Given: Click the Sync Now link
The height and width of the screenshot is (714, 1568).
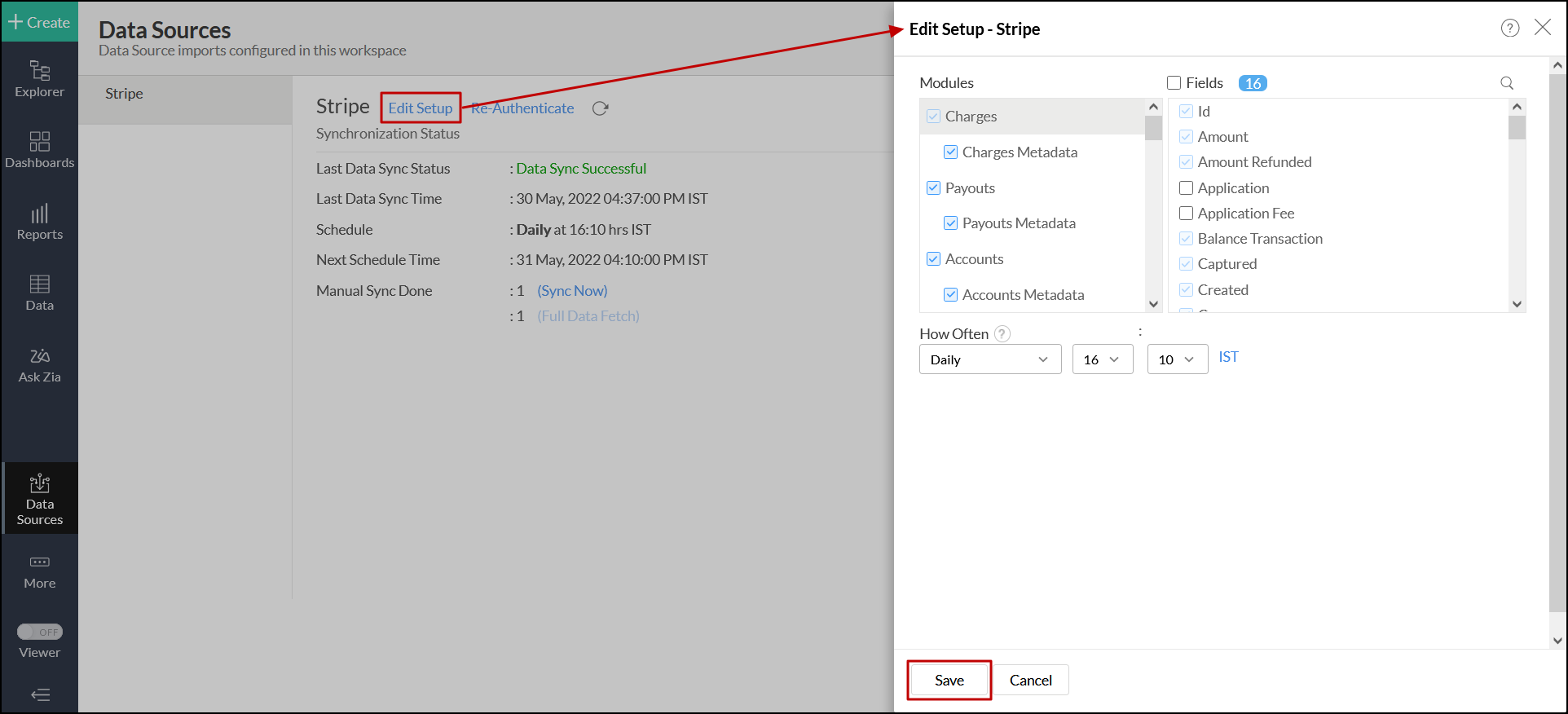Looking at the screenshot, I should click(x=572, y=291).
